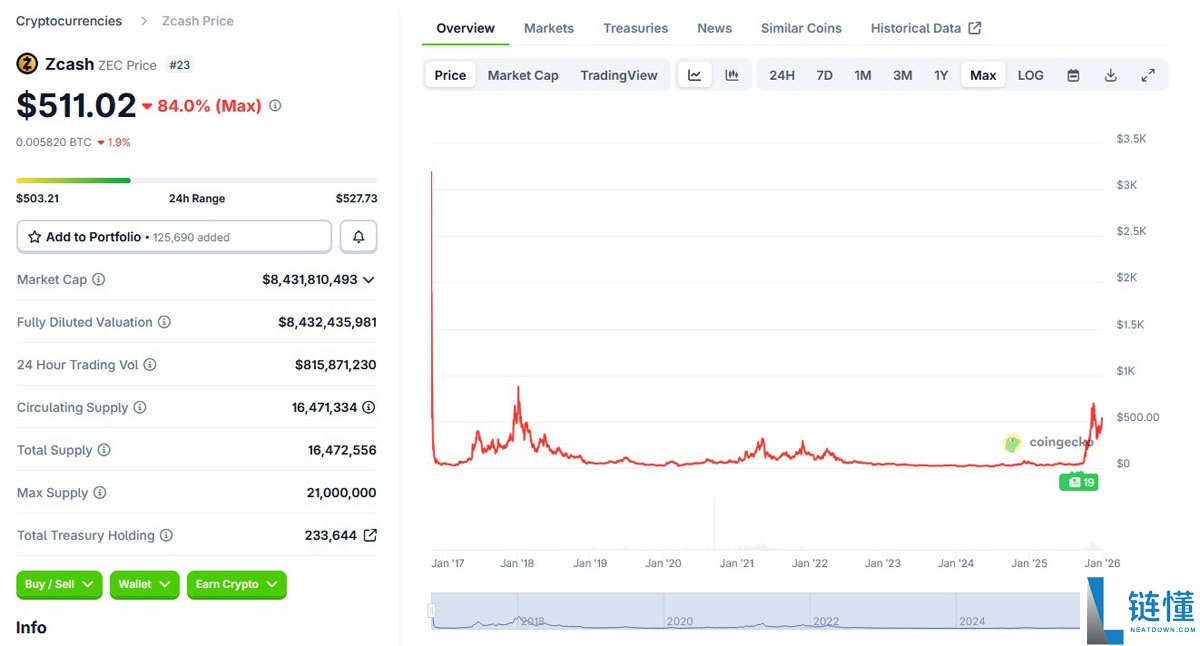The width and height of the screenshot is (1200, 646).
Task: Select the Price chart toggle
Action: [450, 75]
